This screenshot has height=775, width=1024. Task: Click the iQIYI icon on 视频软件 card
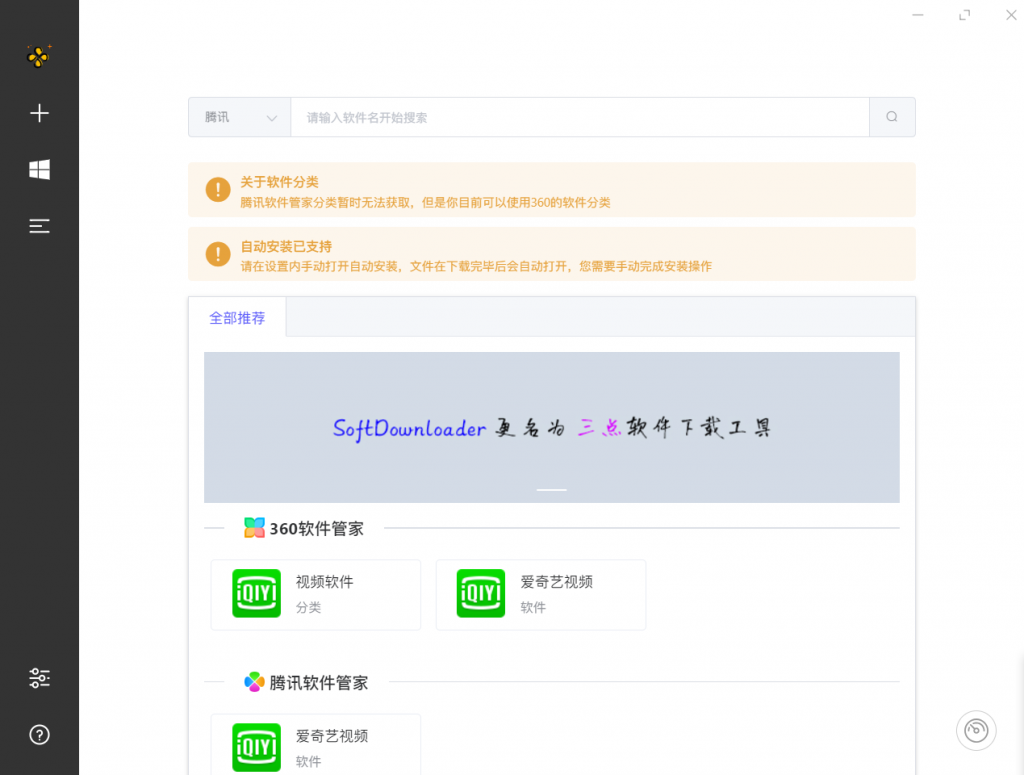coord(257,593)
